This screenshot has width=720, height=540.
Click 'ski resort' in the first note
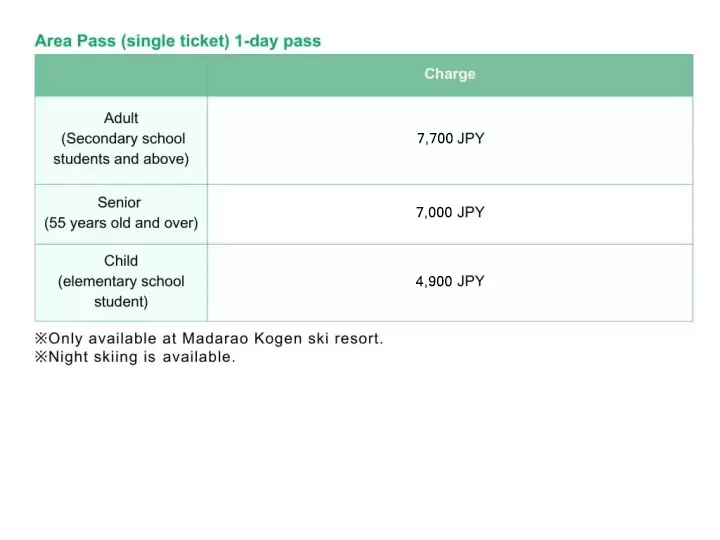[x=345, y=339]
